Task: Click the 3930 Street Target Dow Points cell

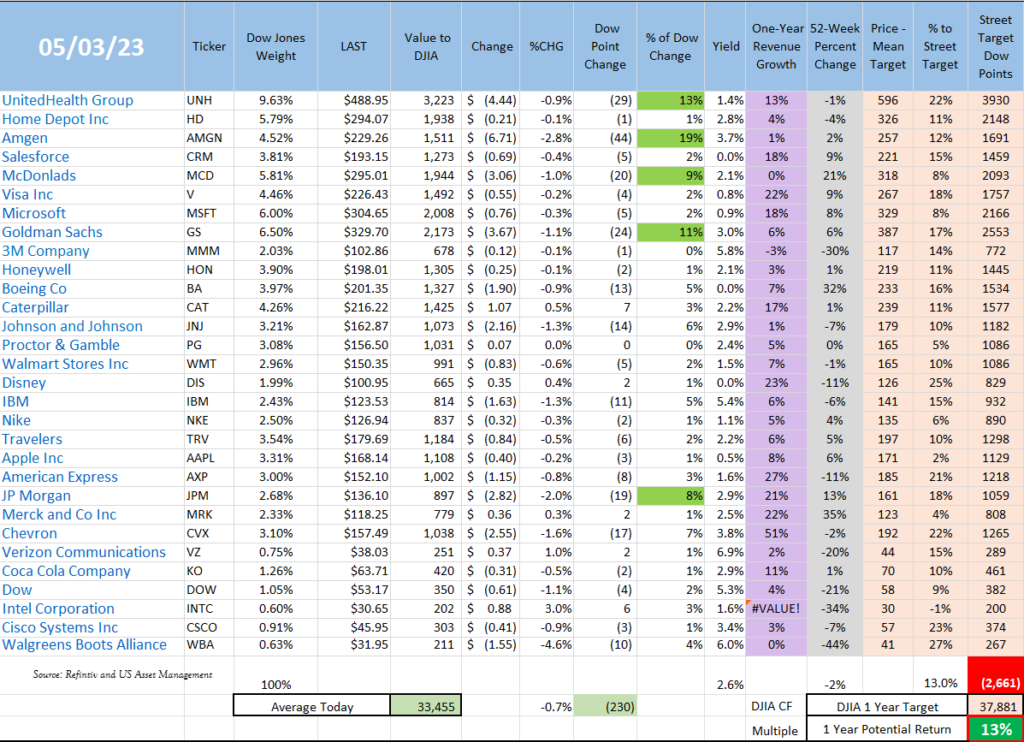Action: pos(996,101)
